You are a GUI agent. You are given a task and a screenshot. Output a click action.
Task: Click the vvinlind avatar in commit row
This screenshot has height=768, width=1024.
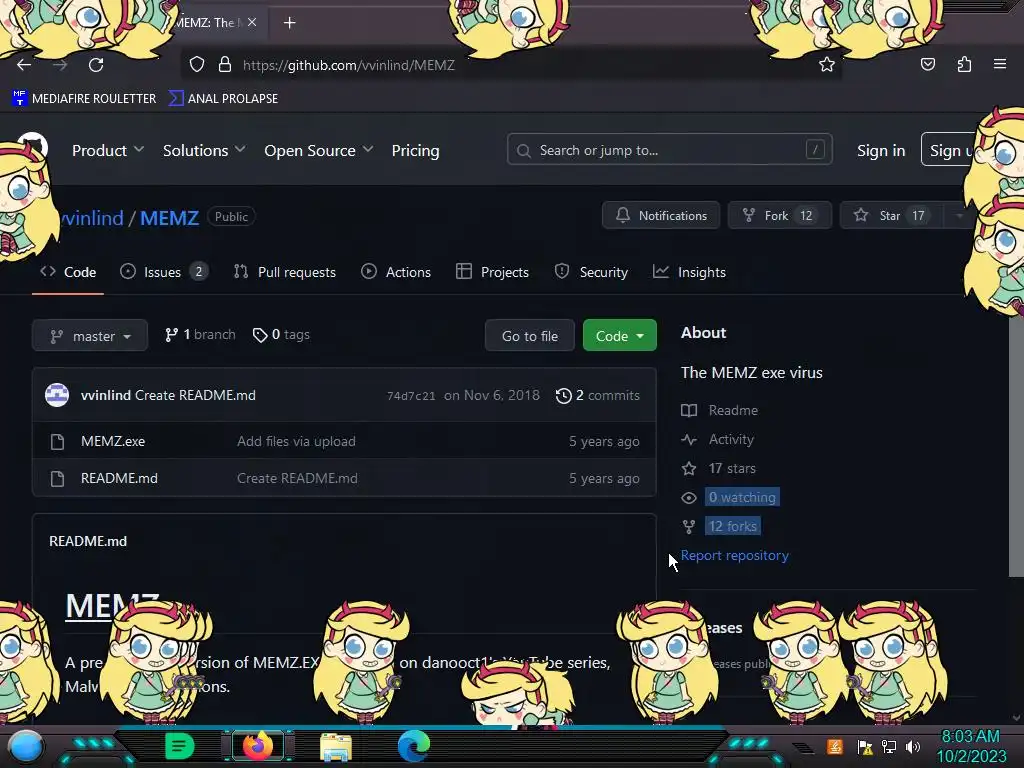pos(57,395)
